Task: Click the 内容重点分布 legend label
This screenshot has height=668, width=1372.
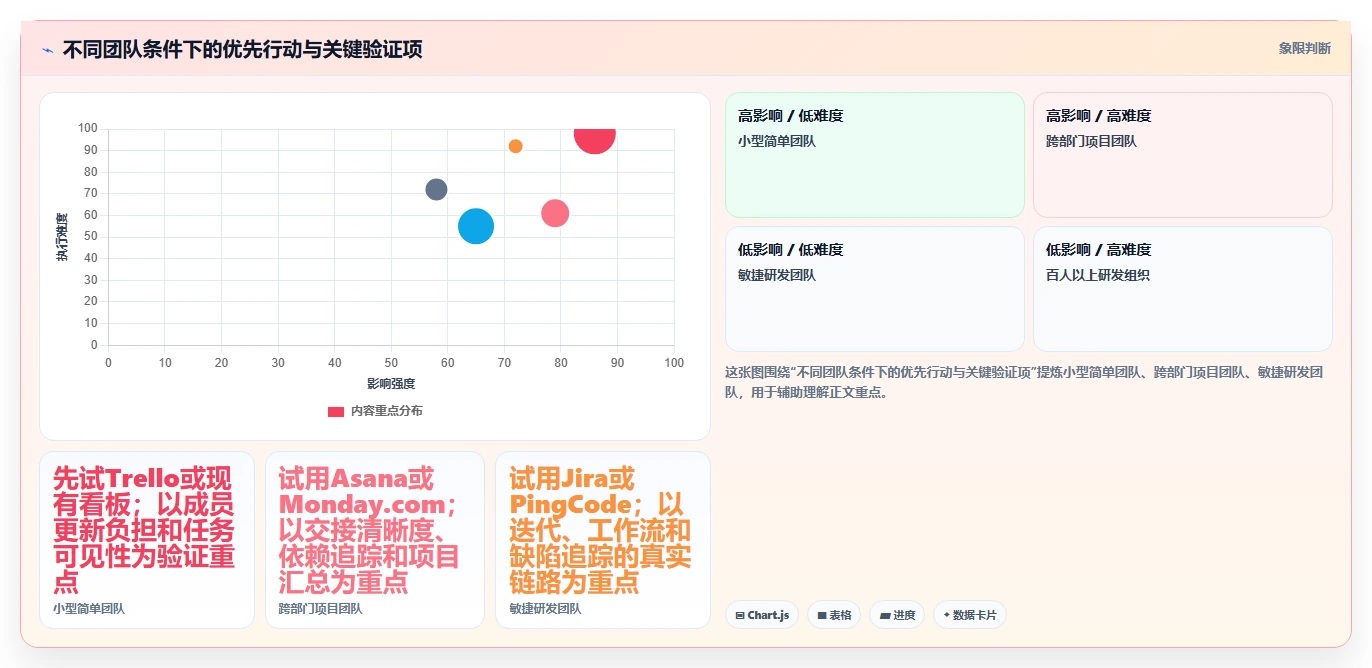Action: tap(386, 411)
